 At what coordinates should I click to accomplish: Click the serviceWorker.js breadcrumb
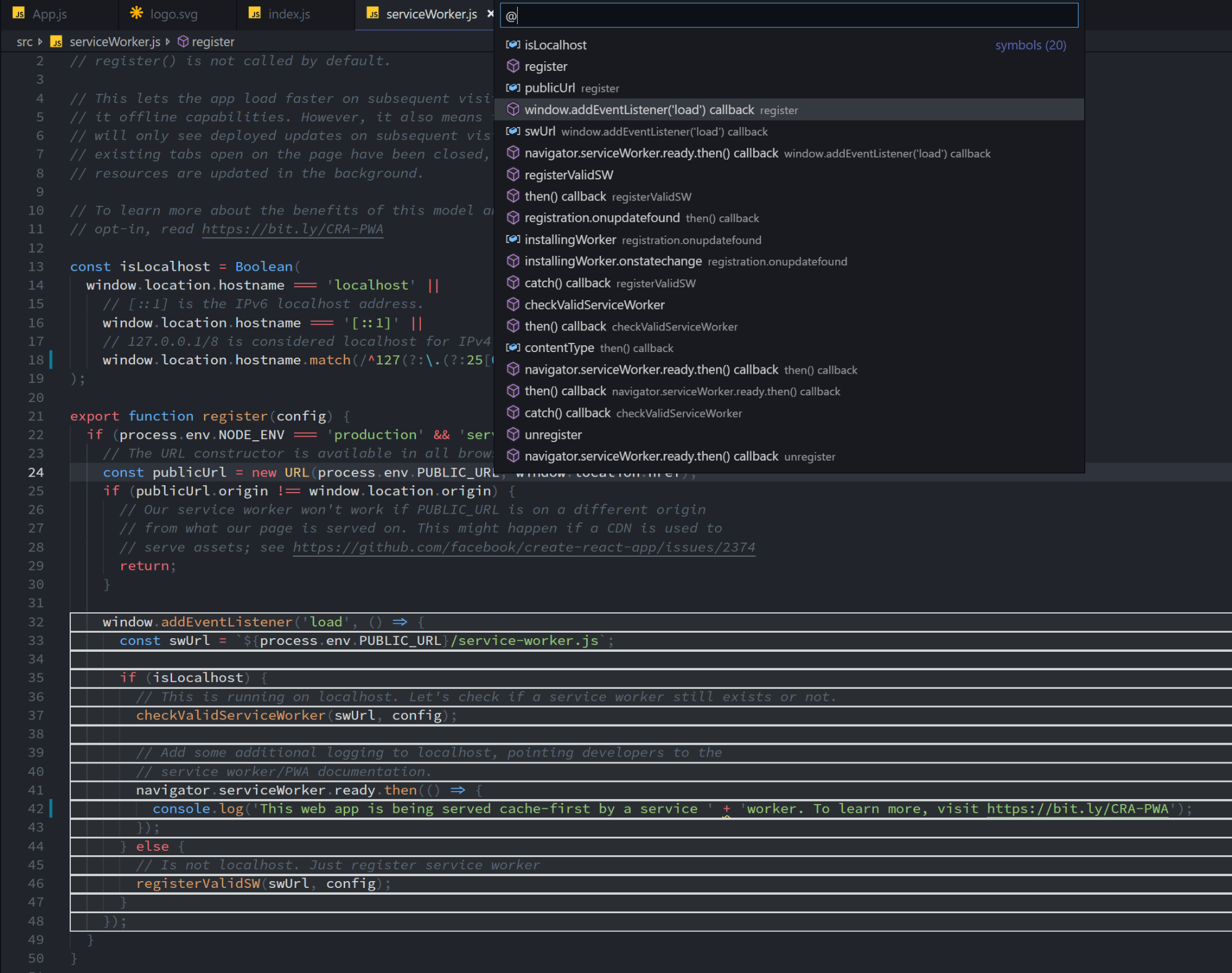tap(115, 41)
